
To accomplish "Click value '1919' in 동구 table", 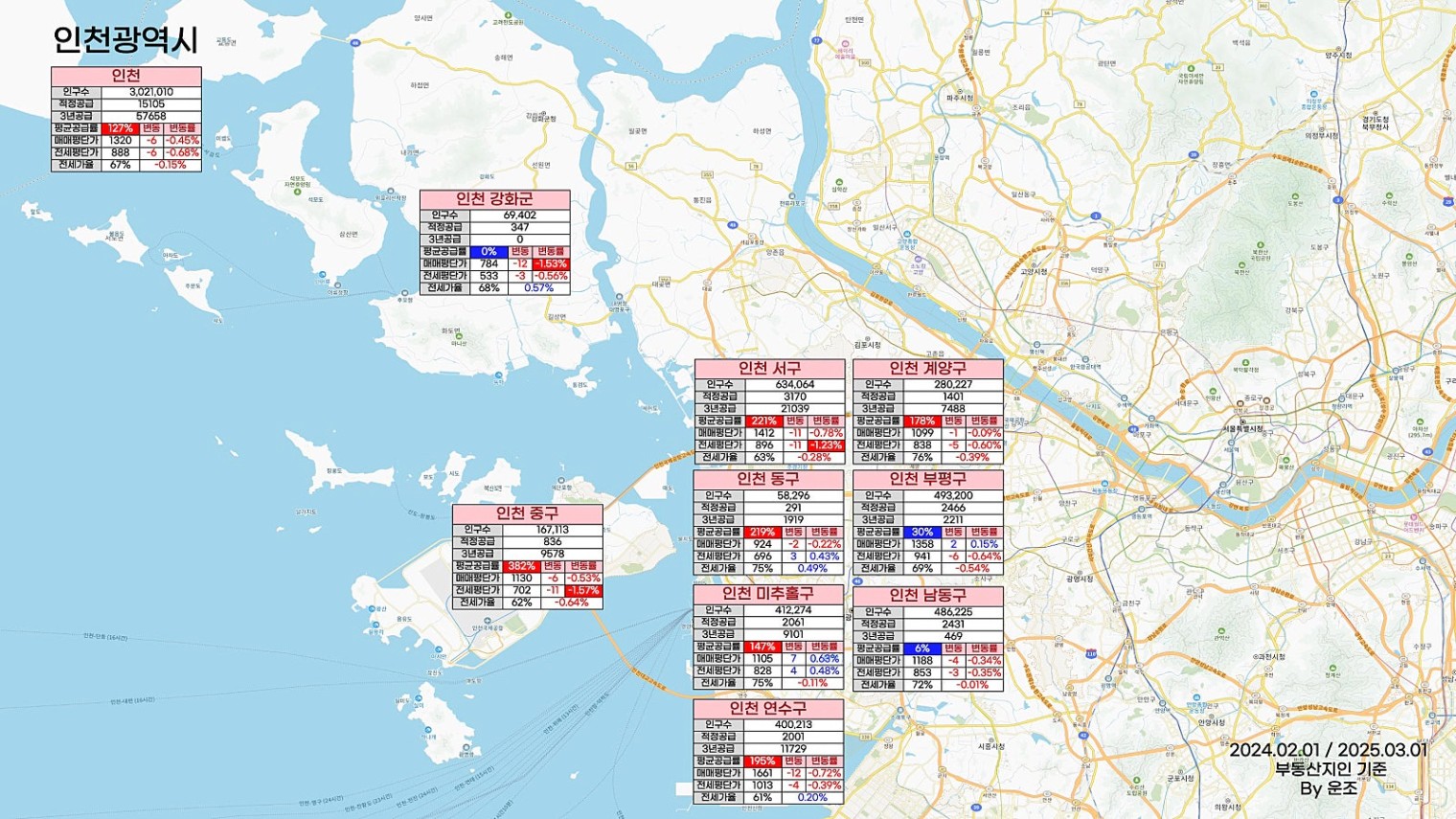I will pyautogui.click(x=793, y=520).
